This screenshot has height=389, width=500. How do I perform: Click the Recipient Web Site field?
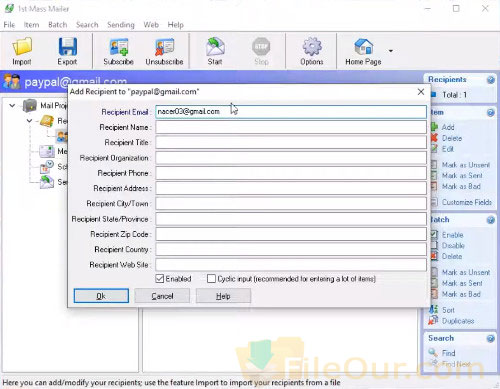point(291,265)
